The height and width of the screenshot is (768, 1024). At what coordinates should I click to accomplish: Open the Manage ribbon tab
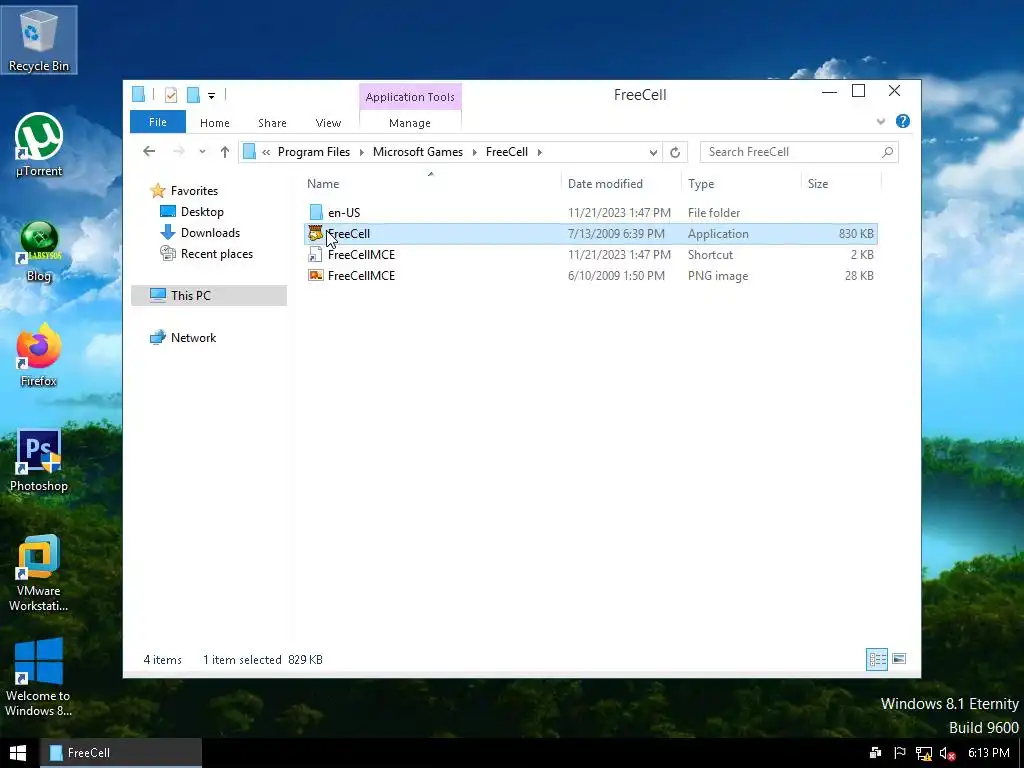pyautogui.click(x=409, y=123)
